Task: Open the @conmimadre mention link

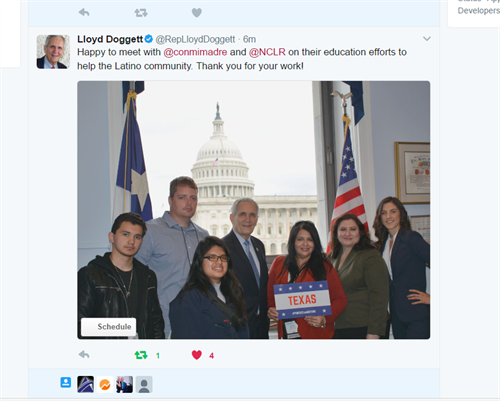Action: click(x=195, y=52)
